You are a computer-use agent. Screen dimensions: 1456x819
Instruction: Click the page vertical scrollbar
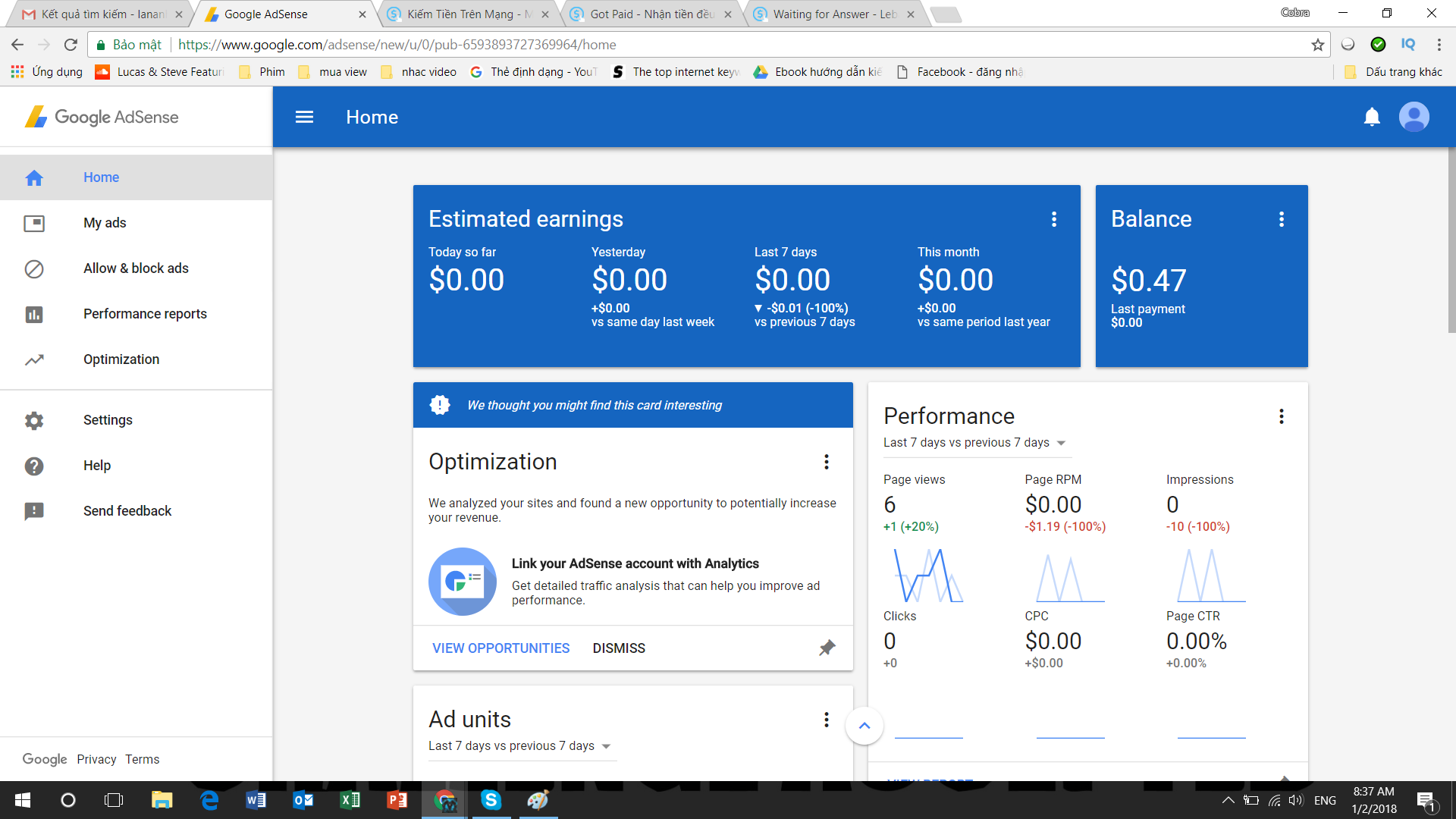[x=1451, y=241]
